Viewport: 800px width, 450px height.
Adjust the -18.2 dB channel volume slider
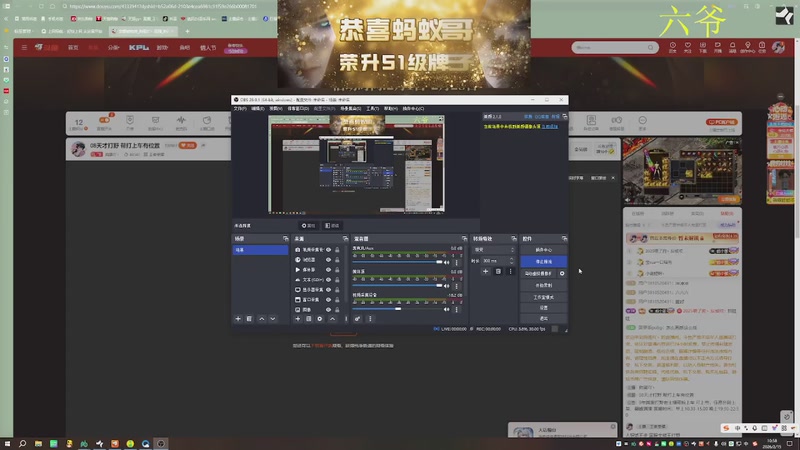coord(397,309)
